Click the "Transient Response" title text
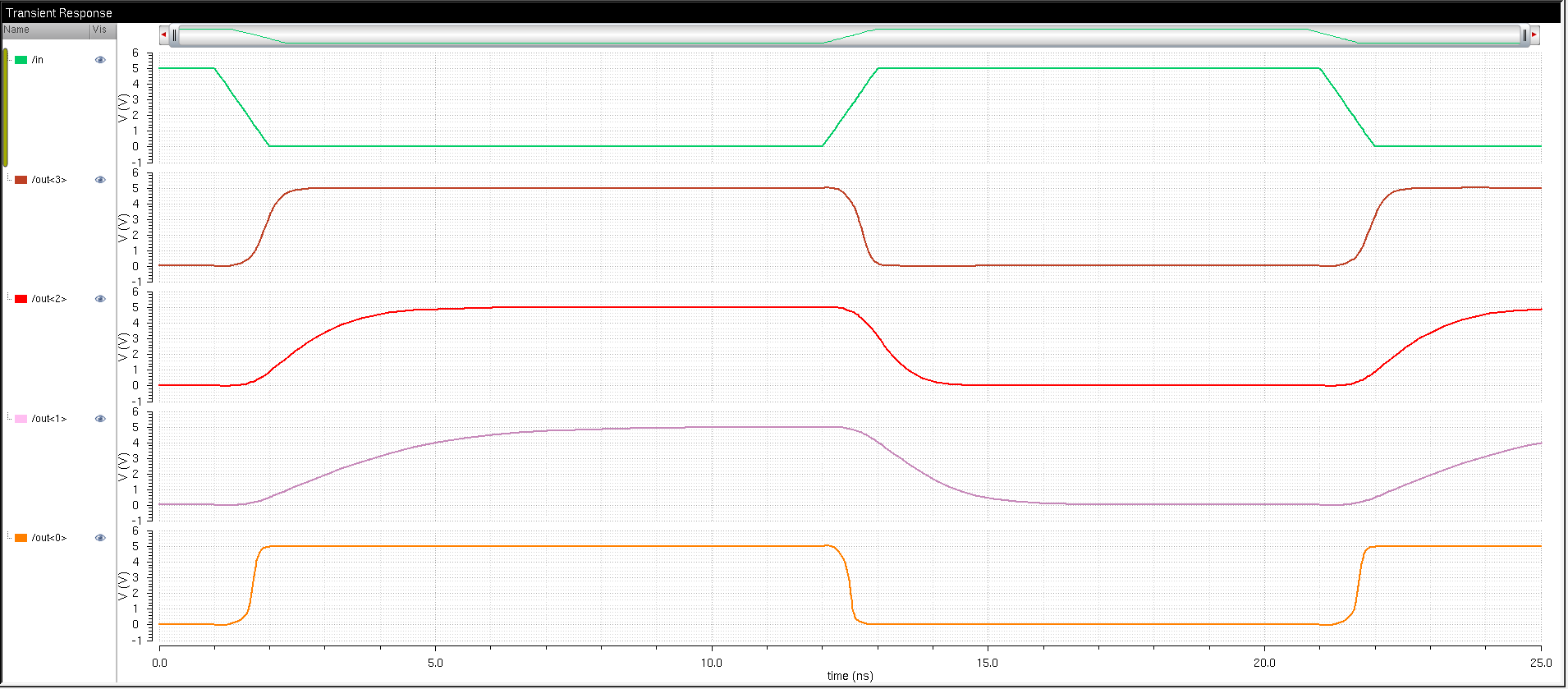Screen dimensions: 1568x689 pos(59,13)
